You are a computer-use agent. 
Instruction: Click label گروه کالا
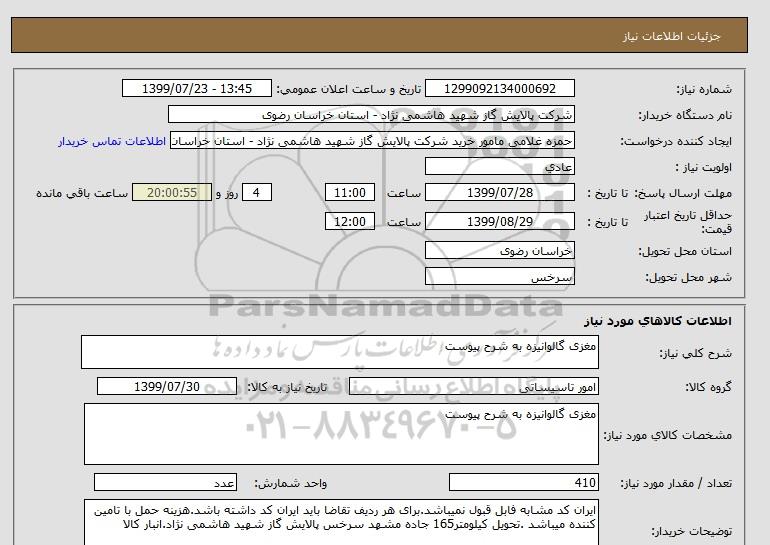(x=709, y=387)
